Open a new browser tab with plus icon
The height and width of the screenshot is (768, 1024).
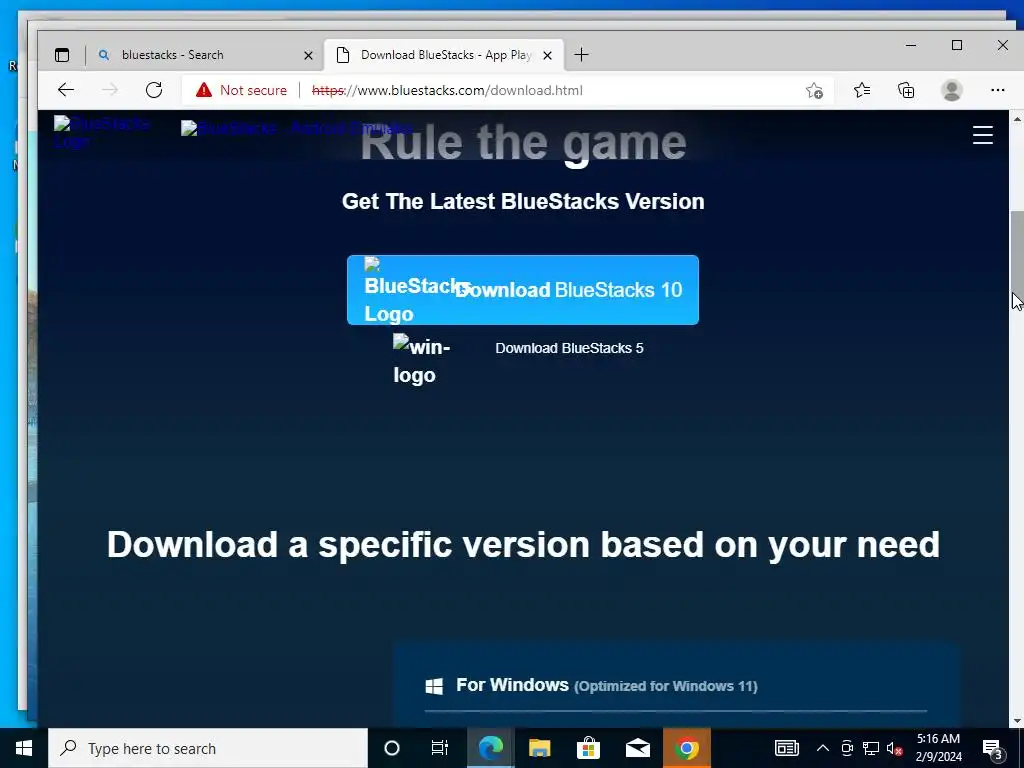(581, 55)
